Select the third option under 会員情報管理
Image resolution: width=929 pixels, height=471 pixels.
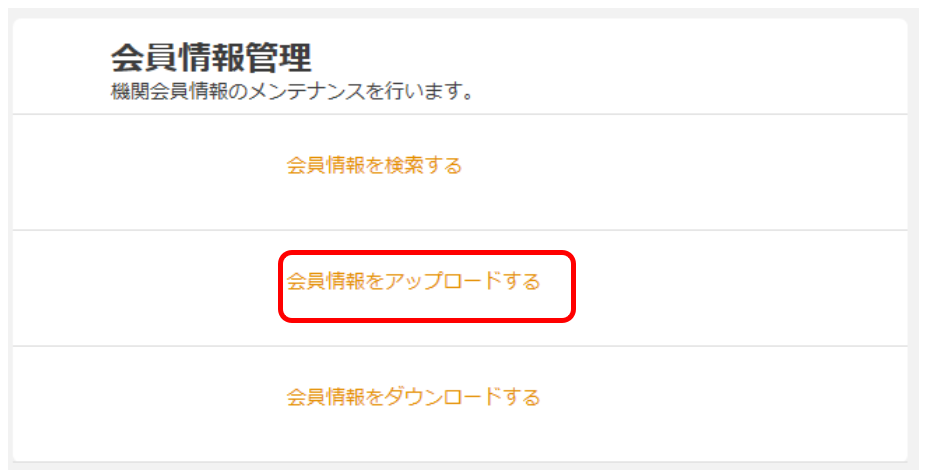[x=413, y=398]
